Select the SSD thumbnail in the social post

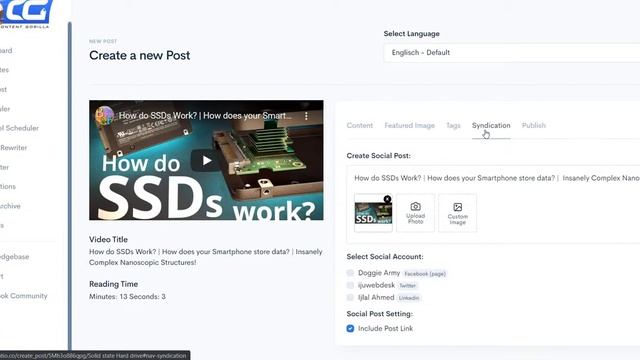coord(373,213)
